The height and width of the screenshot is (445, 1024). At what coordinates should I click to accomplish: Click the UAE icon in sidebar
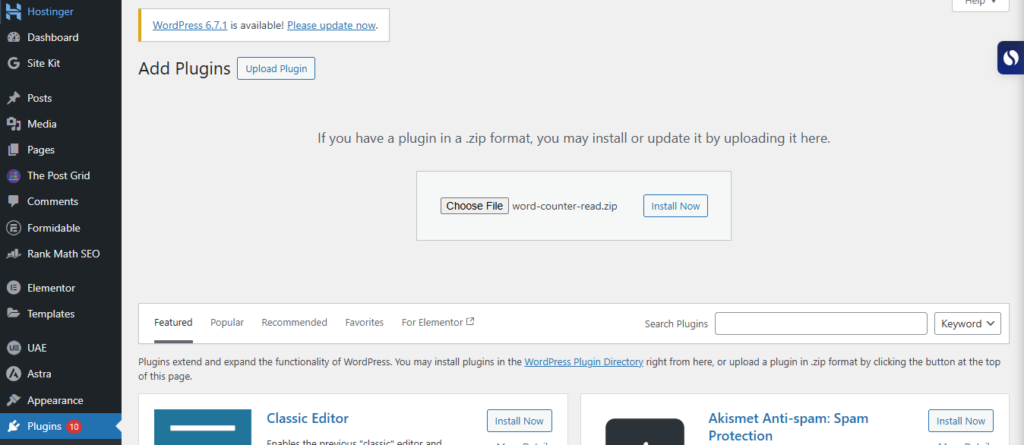pos(13,348)
